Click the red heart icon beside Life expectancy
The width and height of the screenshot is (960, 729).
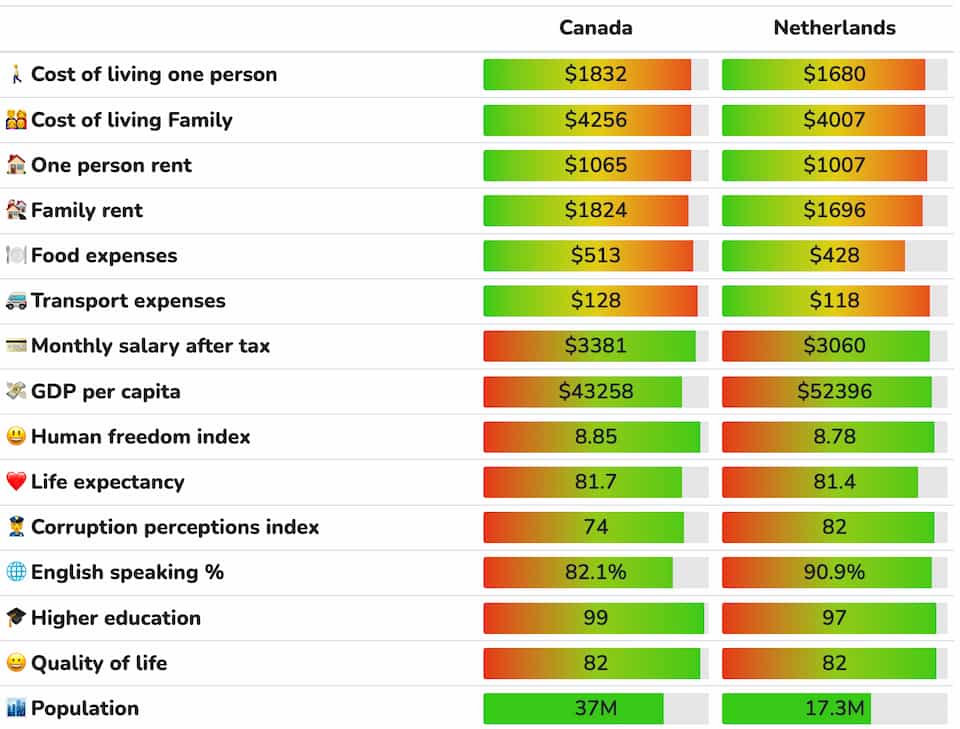tap(16, 482)
